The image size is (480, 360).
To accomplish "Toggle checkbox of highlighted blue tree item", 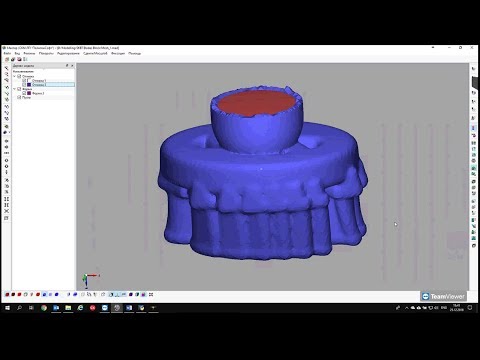I will 24,85.
